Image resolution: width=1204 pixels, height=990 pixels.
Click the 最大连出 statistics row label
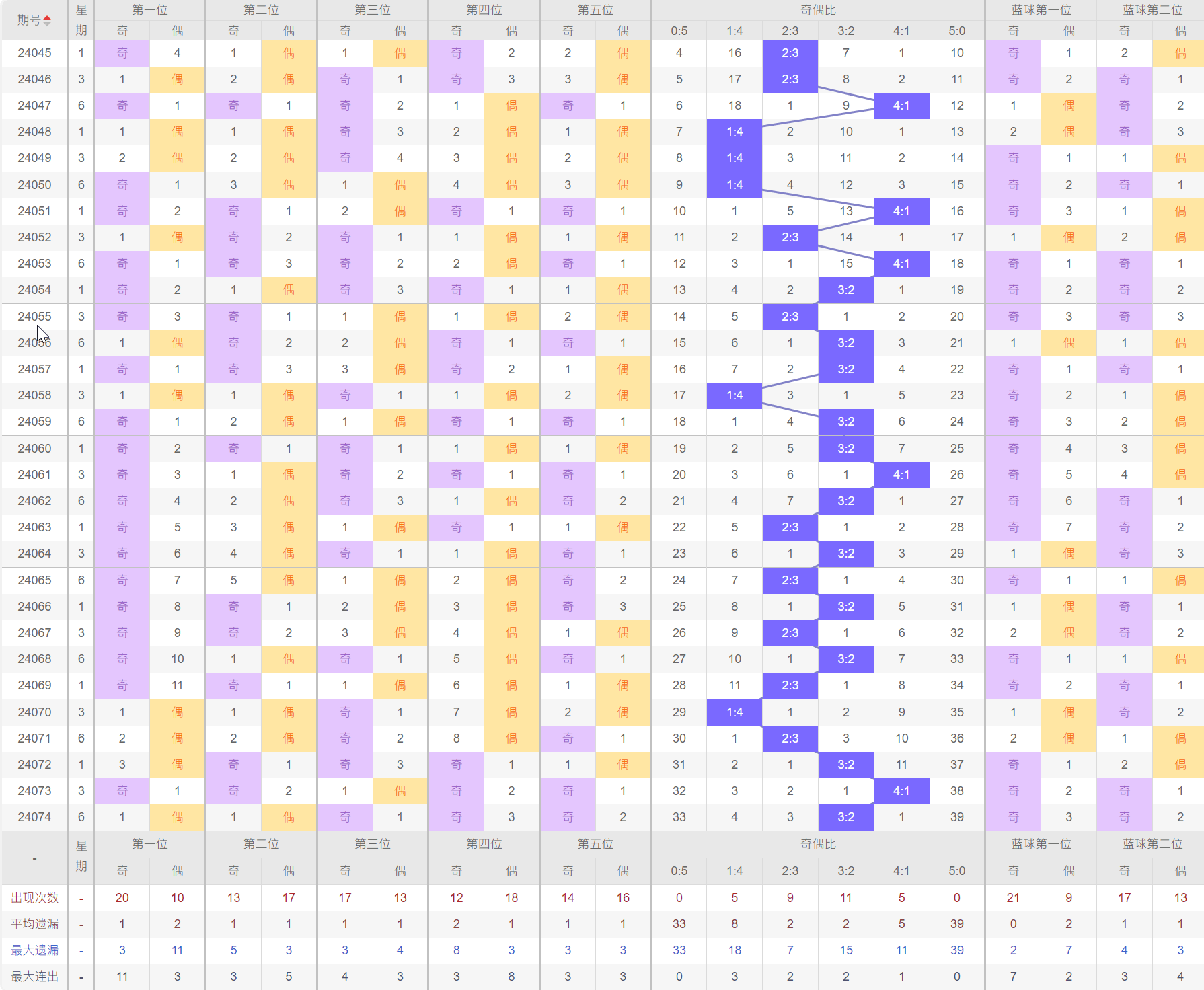[34, 977]
